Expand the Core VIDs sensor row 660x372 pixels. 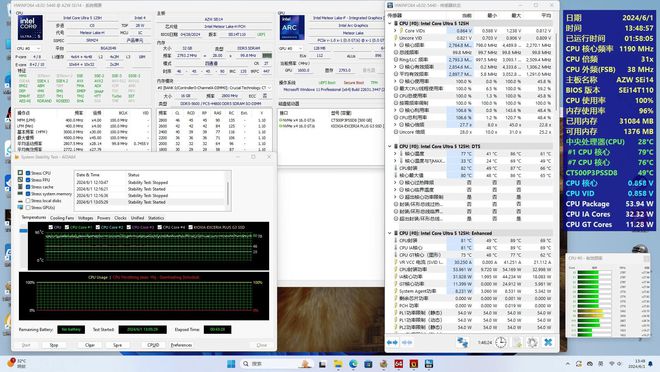(x=395, y=31)
